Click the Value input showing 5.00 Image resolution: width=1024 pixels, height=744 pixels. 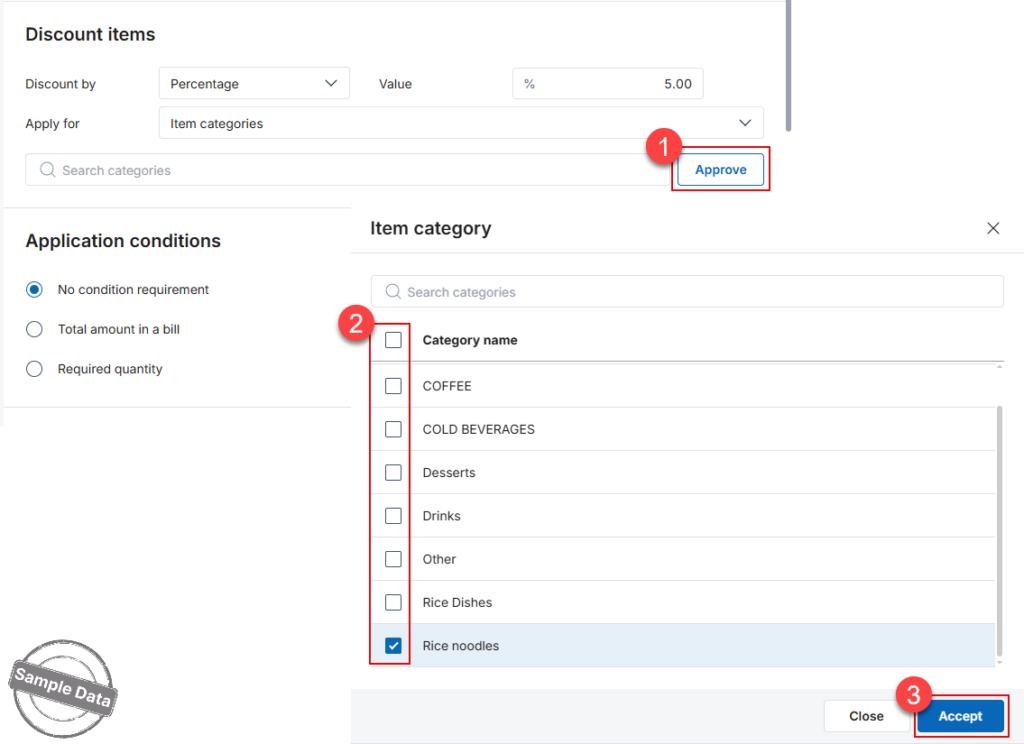607,84
